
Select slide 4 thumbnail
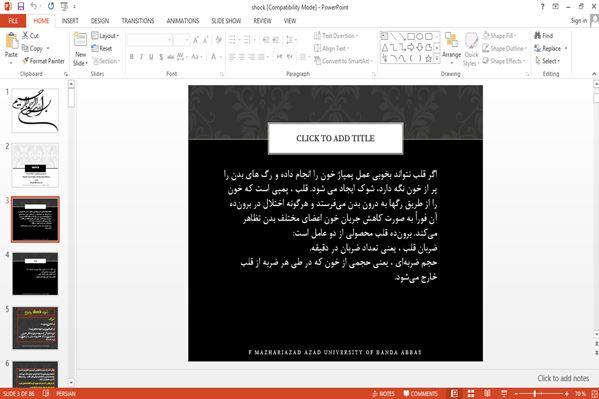point(35,274)
